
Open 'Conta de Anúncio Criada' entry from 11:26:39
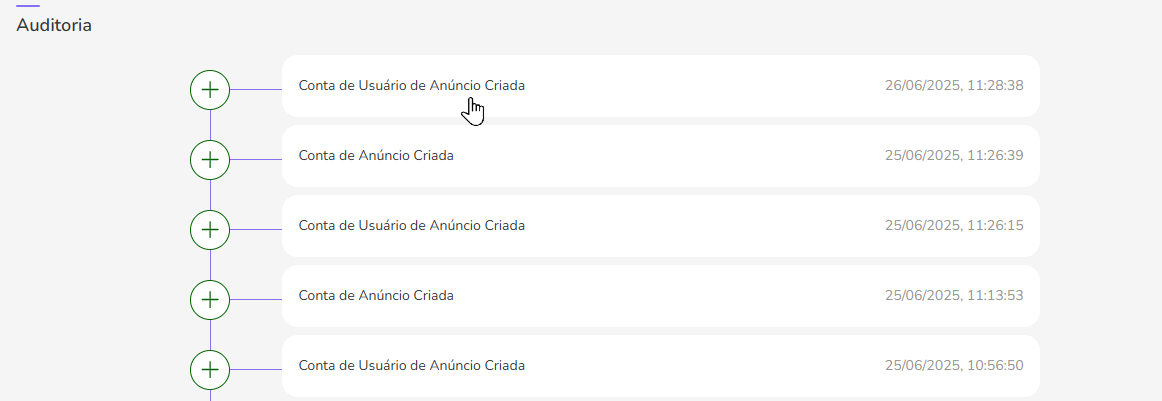(x=376, y=156)
